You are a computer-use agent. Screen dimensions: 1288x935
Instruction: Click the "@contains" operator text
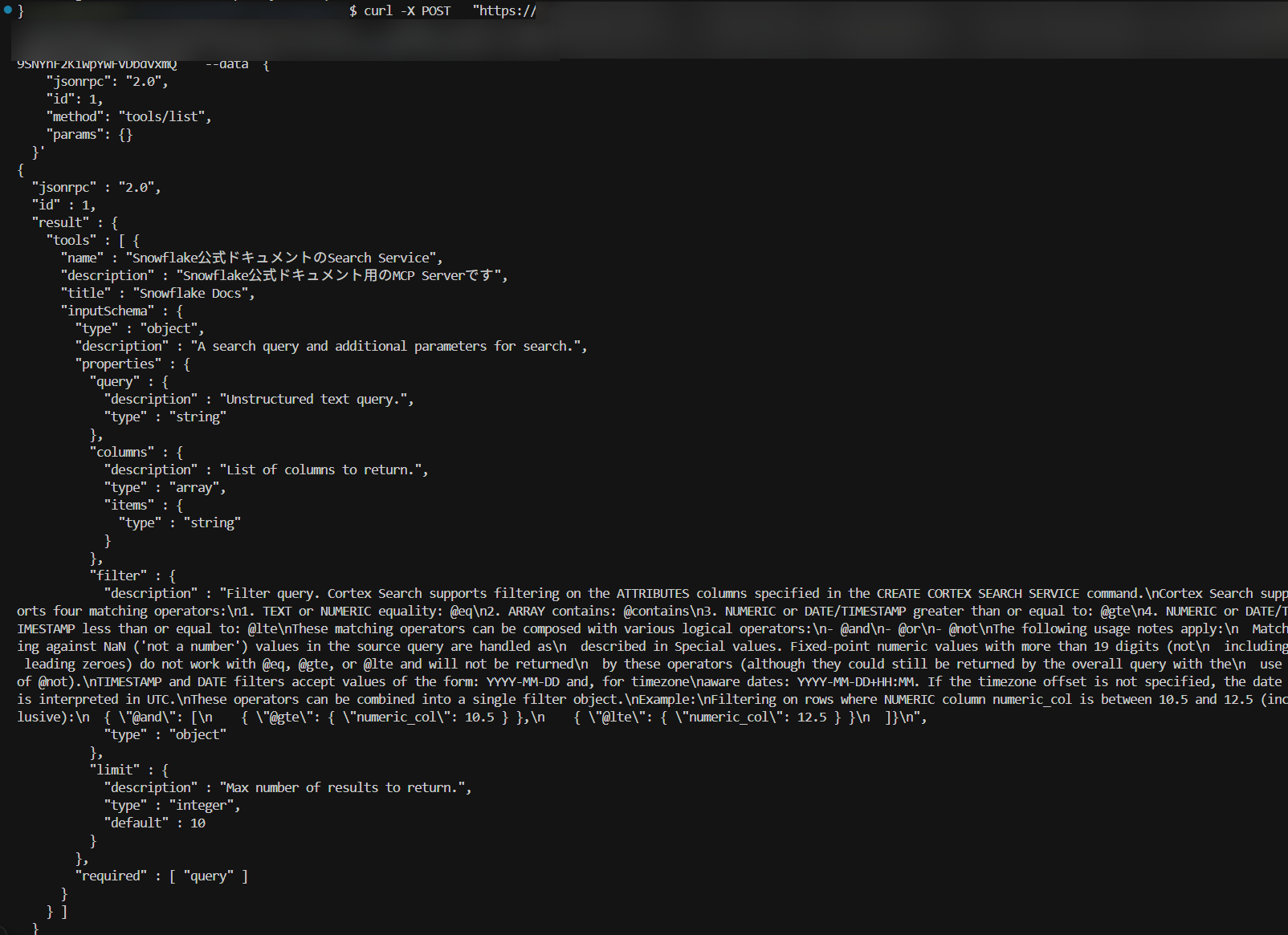pos(656,612)
